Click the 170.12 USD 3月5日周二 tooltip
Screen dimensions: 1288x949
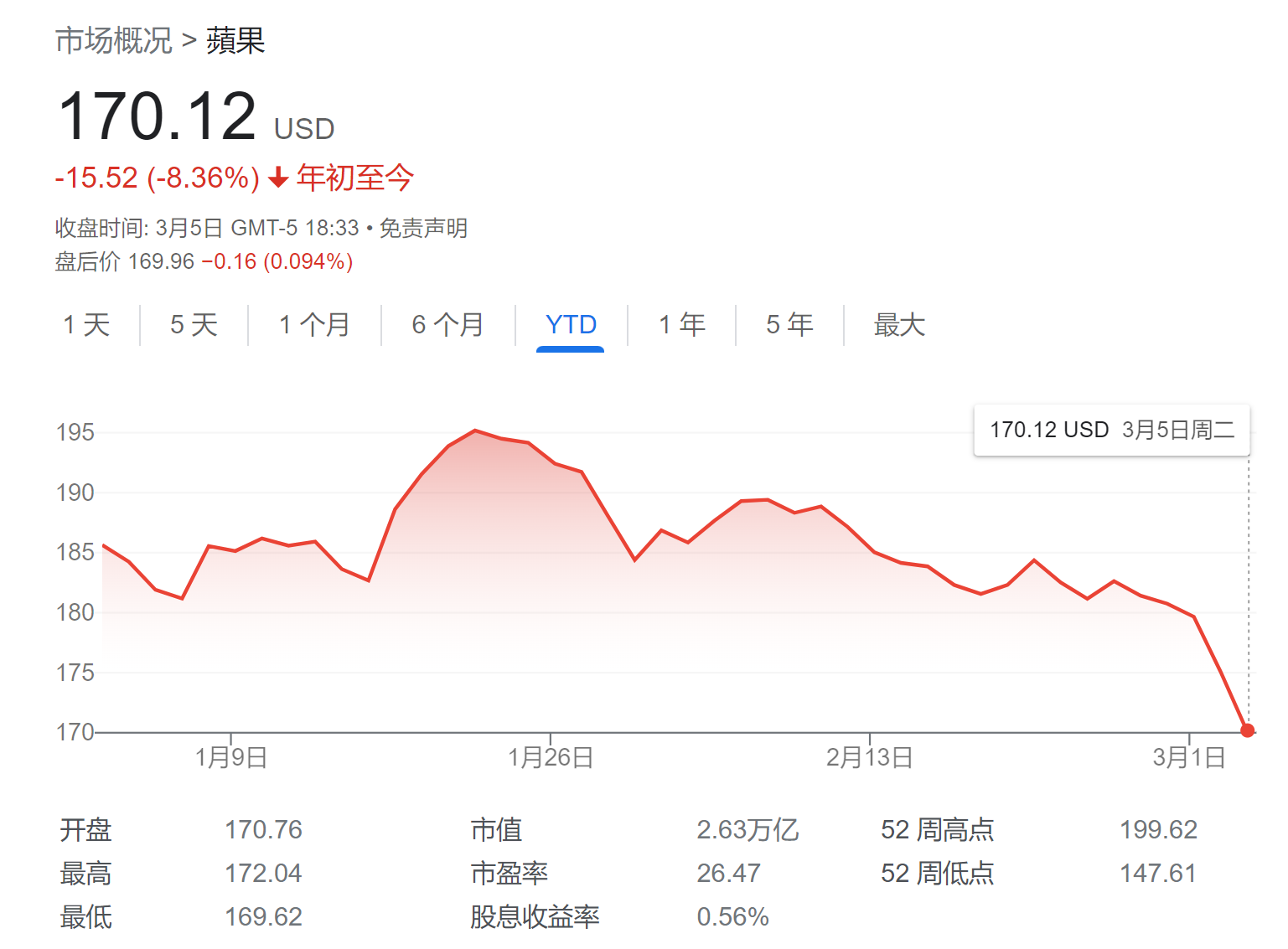coord(1112,431)
